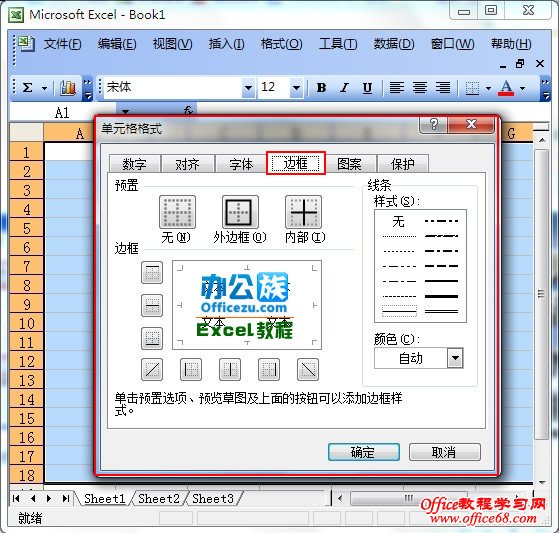Open the 帮助(H) menu

point(511,44)
